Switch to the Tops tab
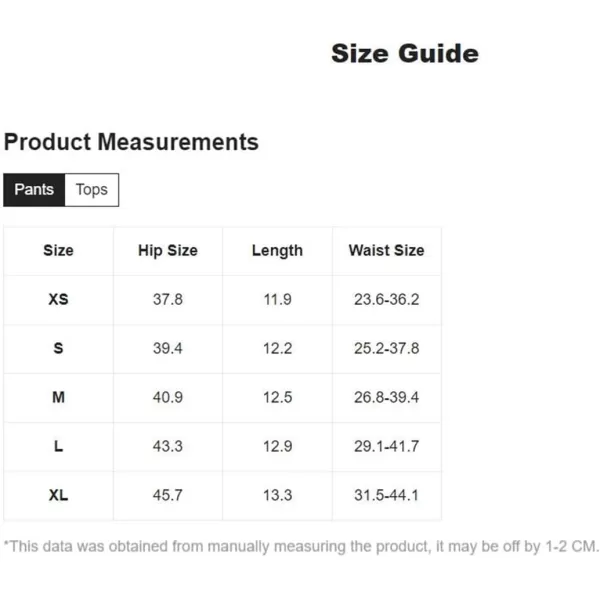Screen dimensions: 600x600 point(92,190)
